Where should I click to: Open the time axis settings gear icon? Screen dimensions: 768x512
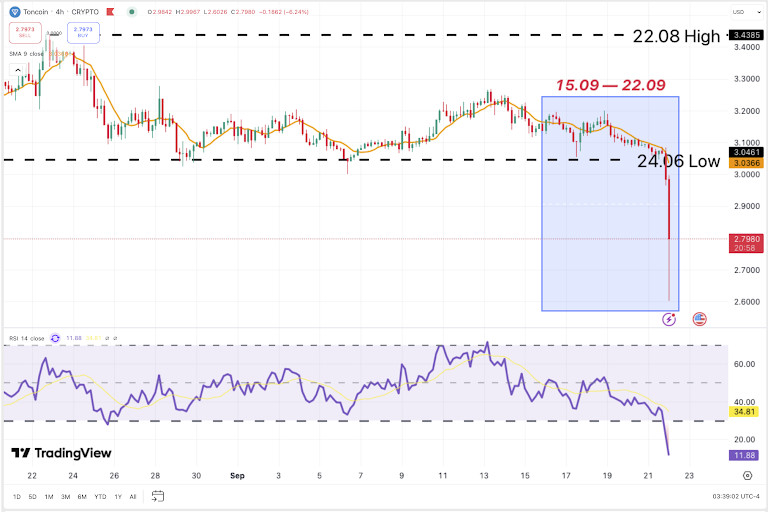point(747,475)
